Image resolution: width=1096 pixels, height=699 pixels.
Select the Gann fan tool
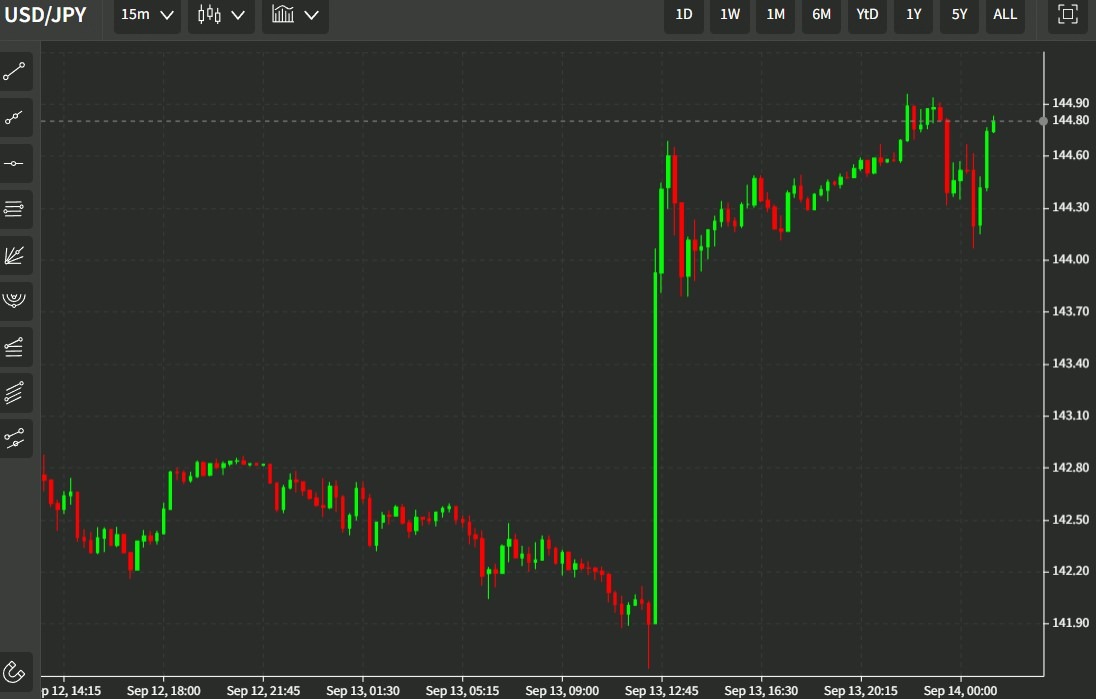(15, 255)
